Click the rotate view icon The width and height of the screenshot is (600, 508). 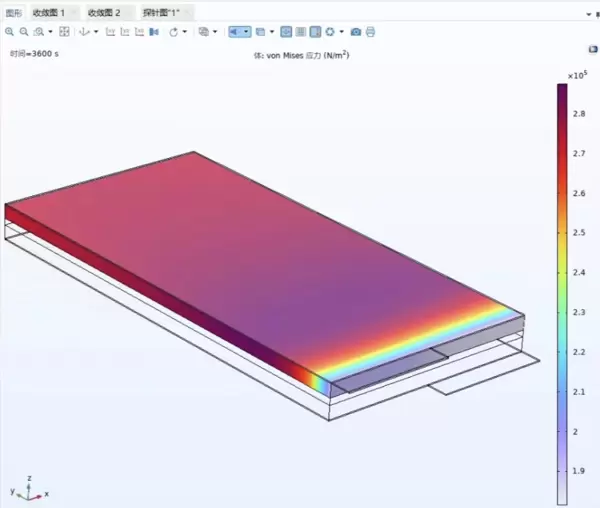point(173,32)
